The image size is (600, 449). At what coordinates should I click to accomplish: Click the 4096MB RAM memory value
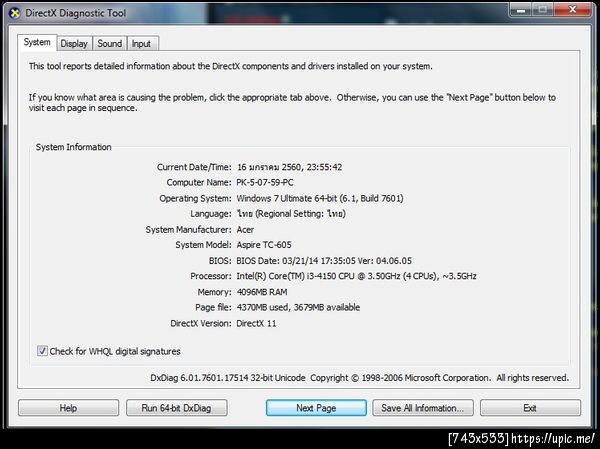coord(262,292)
